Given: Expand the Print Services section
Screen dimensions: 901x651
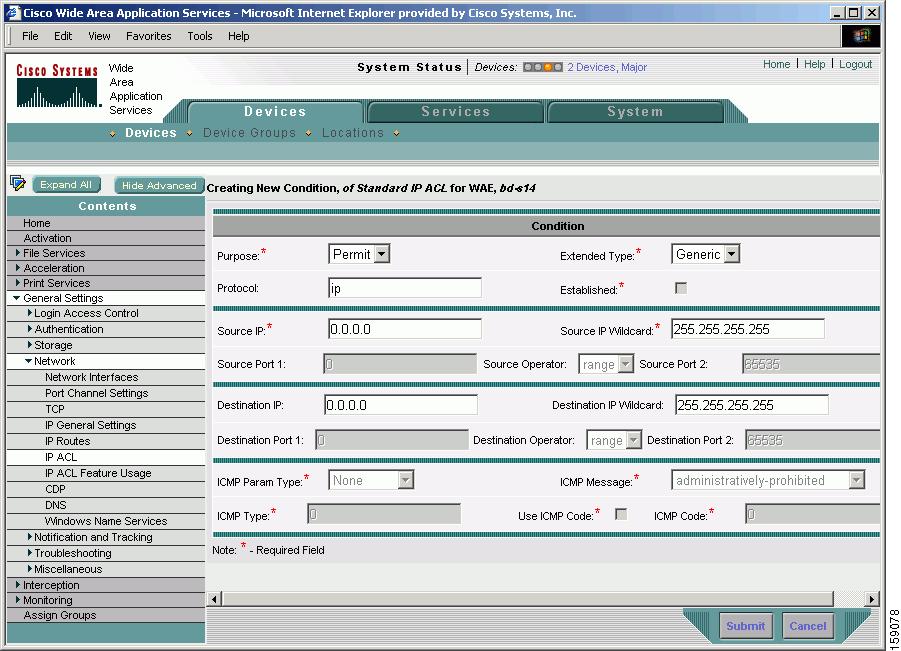Looking at the screenshot, I should pos(18,282).
